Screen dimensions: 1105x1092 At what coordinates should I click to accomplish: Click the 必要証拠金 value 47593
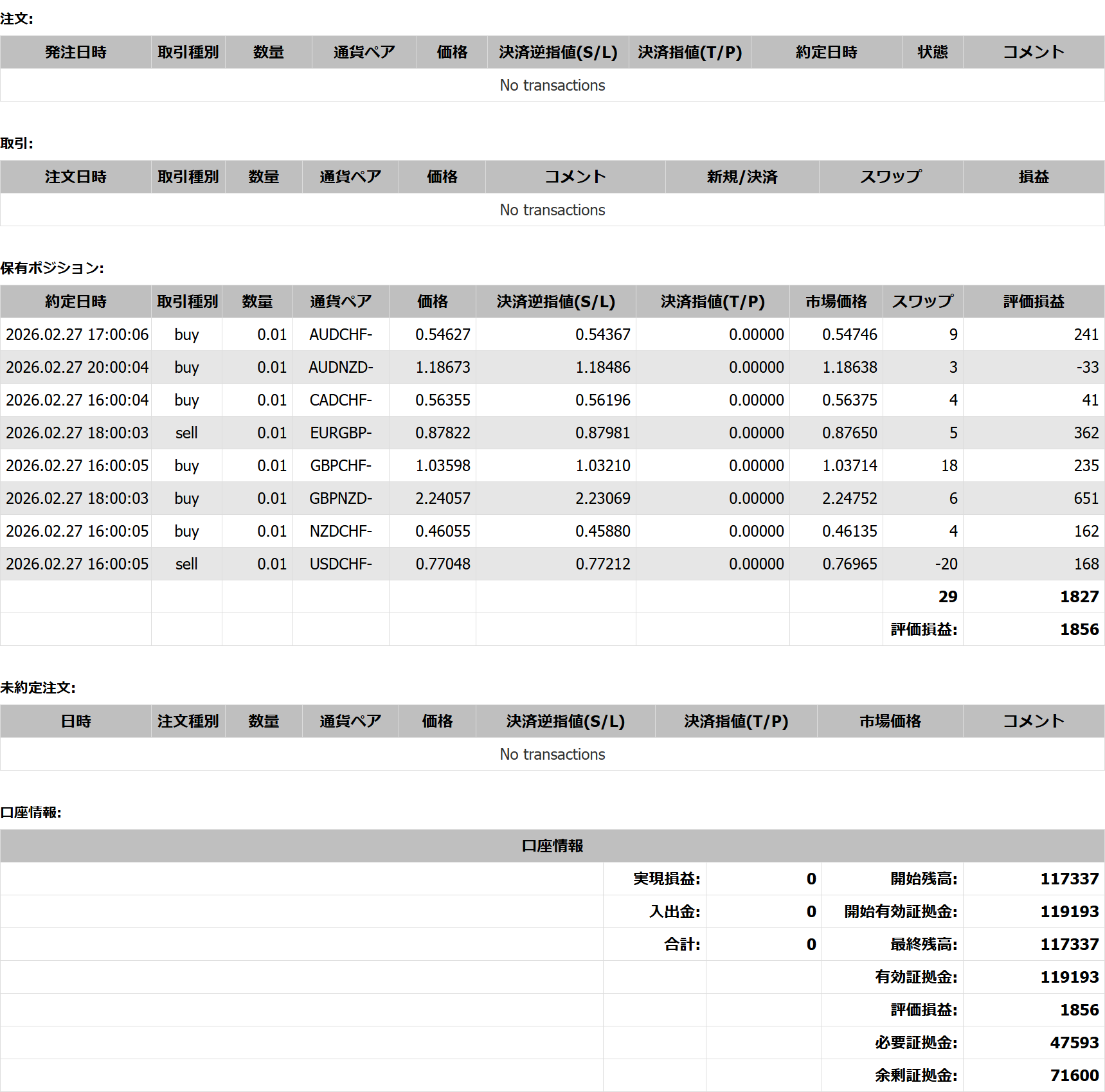pyautogui.click(x=1074, y=1043)
